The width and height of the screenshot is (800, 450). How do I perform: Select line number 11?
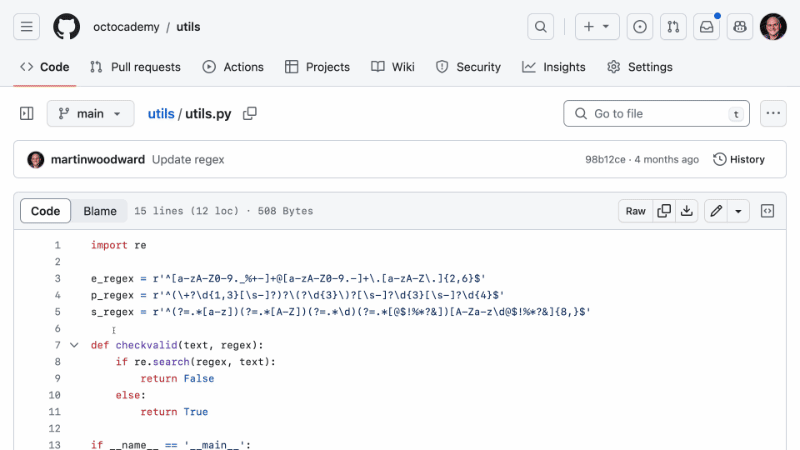pos(55,412)
